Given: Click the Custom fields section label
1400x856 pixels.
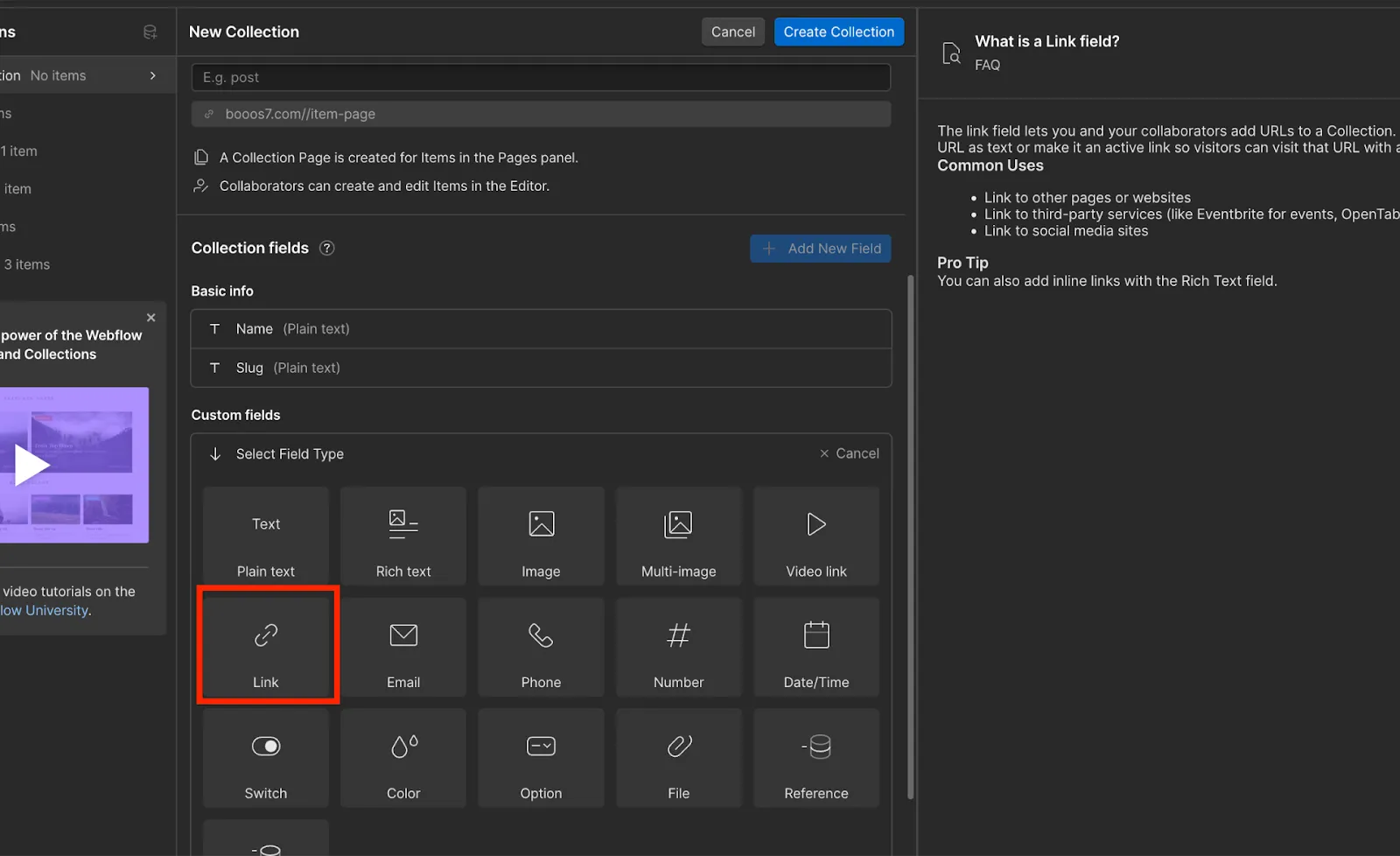Looking at the screenshot, I should click(x=236, y=415).
